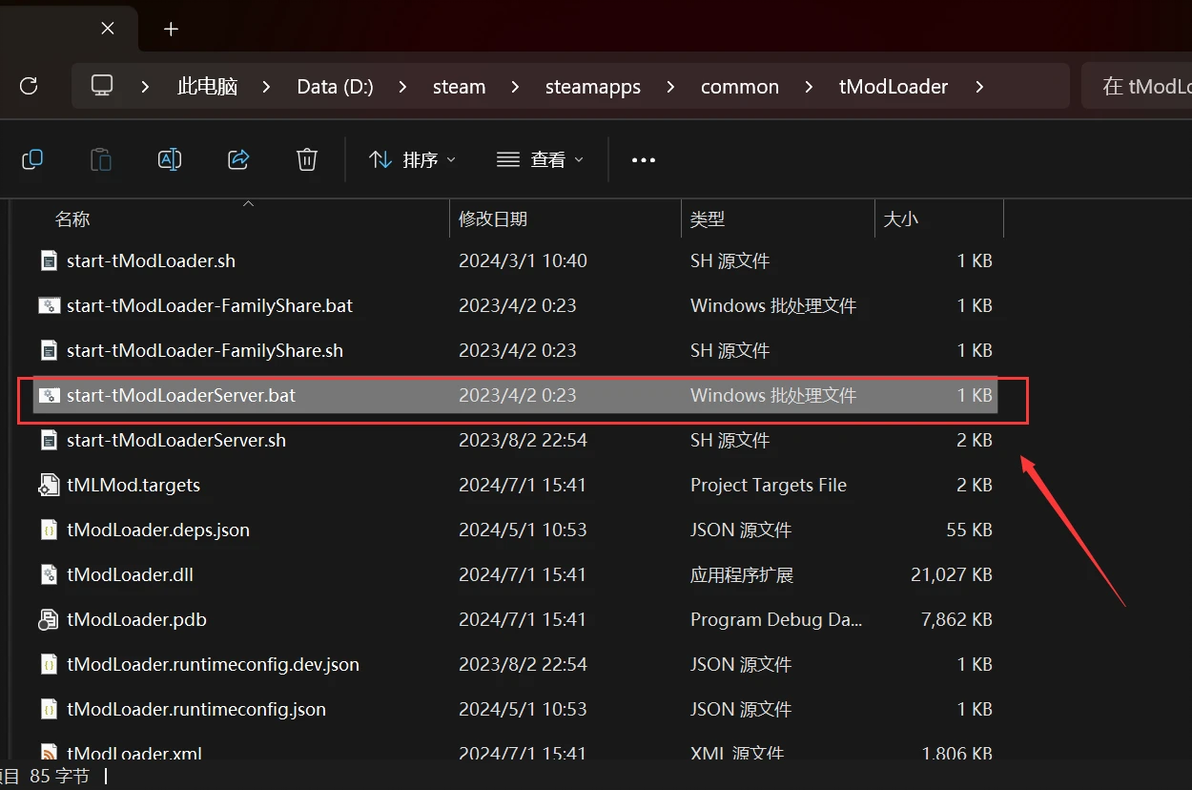1192x790 pixels.
Task: Click the Program Debug Da... type cell
Action: [775, 620]
